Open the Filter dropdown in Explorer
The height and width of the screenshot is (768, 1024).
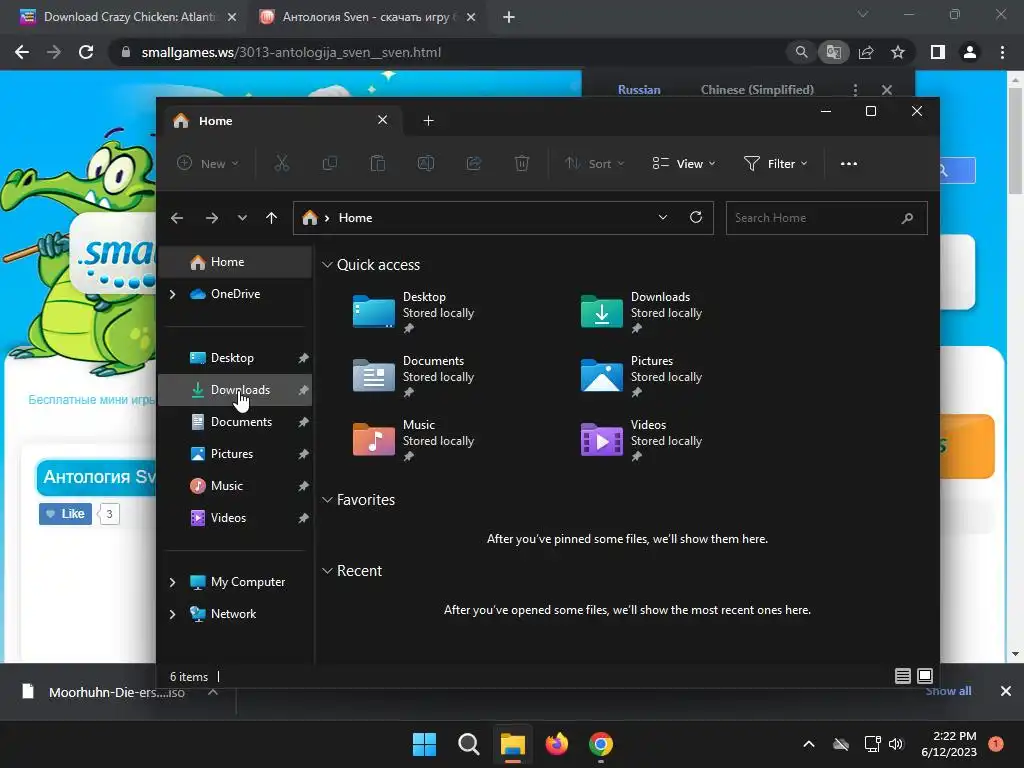coord(776,163)
